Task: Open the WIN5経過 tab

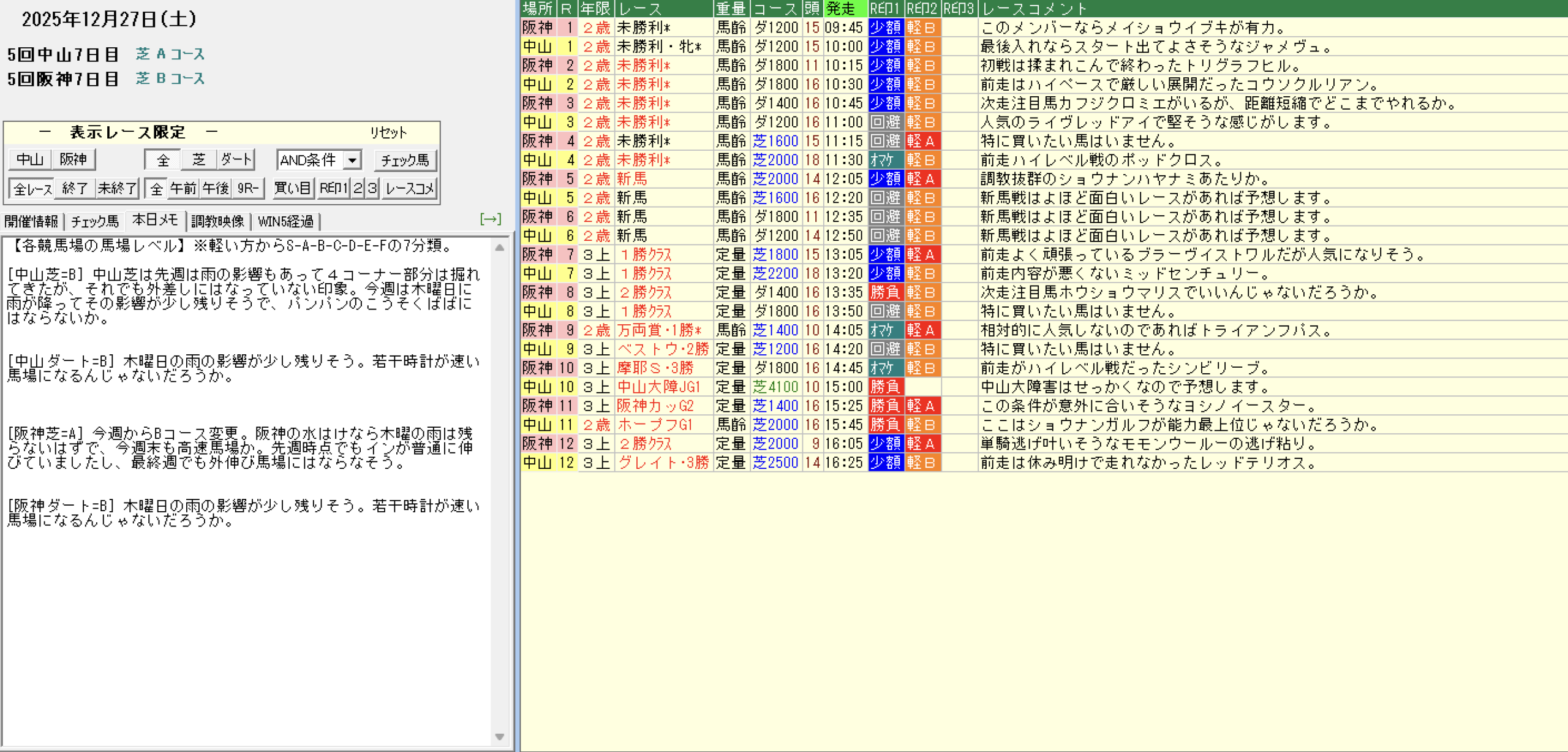Action: [x=285, y=221]
